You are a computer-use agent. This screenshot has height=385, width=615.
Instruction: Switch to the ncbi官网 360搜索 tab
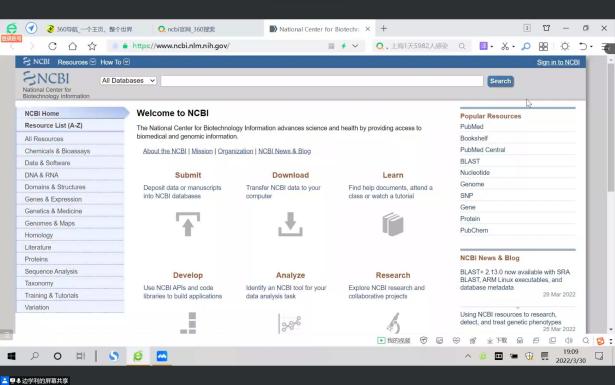[x=187, y=29]
